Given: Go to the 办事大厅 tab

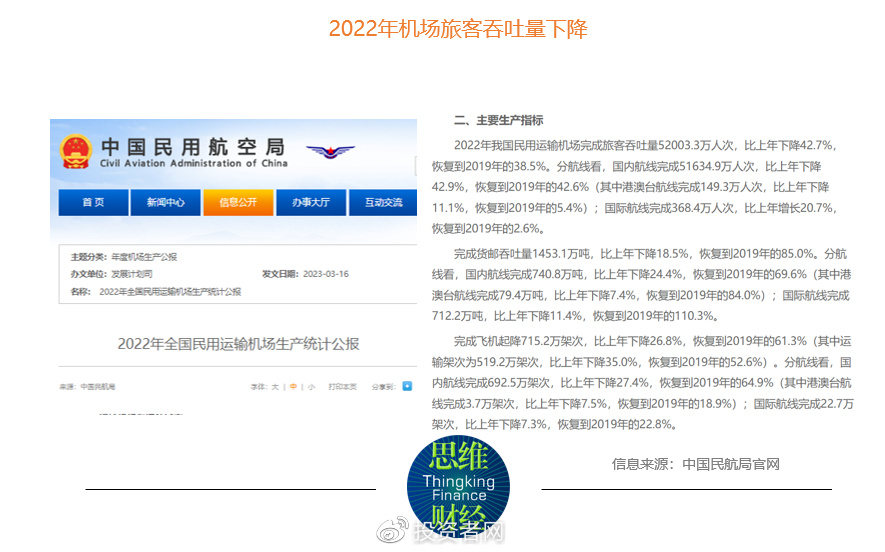Looking at the screenshot, I should [311, 202].
